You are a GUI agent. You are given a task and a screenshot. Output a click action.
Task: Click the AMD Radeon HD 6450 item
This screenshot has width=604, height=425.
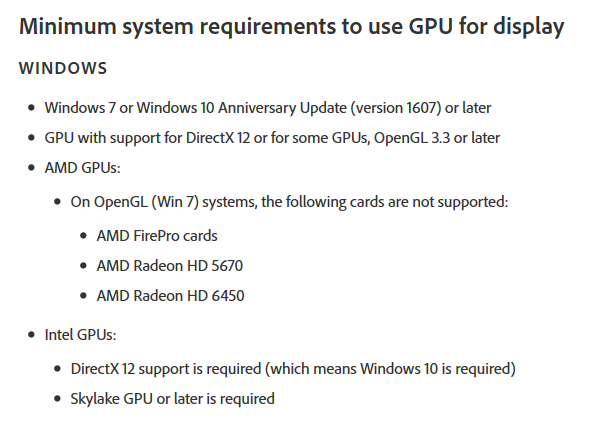coord(170,295)
